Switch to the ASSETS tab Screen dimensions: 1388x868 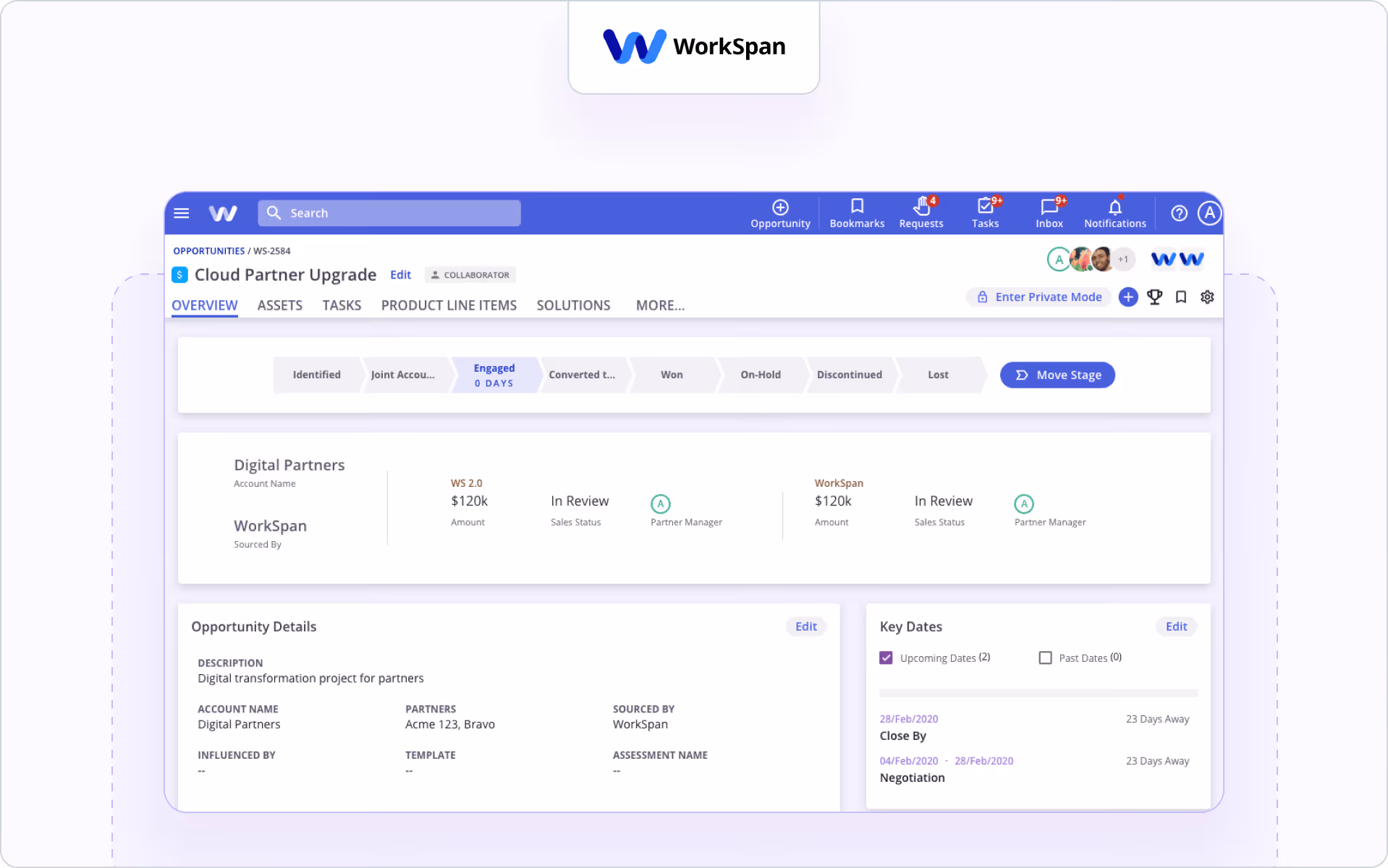click(x=280, y=305)
